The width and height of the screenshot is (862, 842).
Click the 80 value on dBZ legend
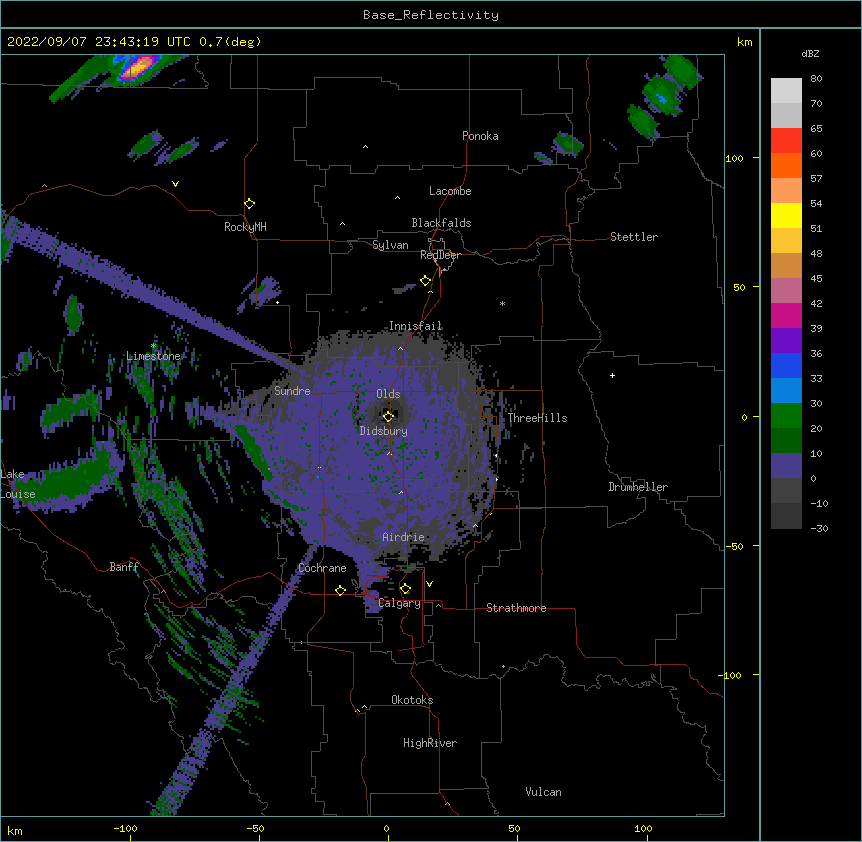[x=816, y=79]
